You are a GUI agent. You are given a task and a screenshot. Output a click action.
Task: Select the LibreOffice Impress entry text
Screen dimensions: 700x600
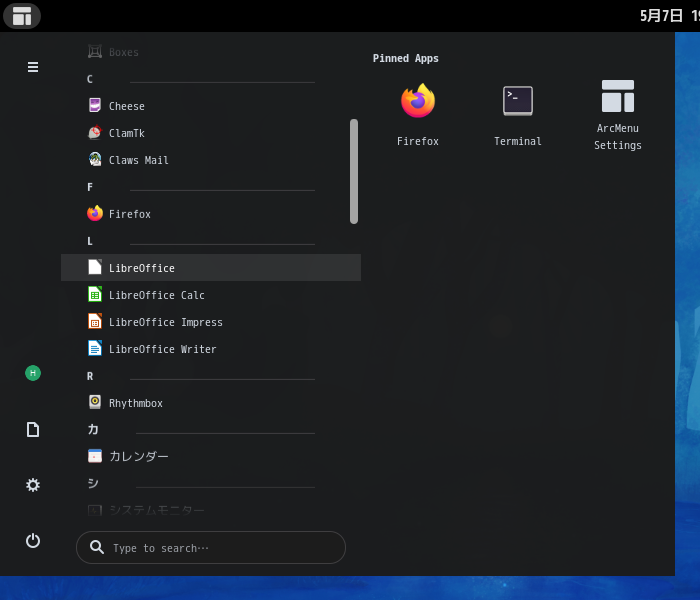pyautogui.click(x=166, y=322)
